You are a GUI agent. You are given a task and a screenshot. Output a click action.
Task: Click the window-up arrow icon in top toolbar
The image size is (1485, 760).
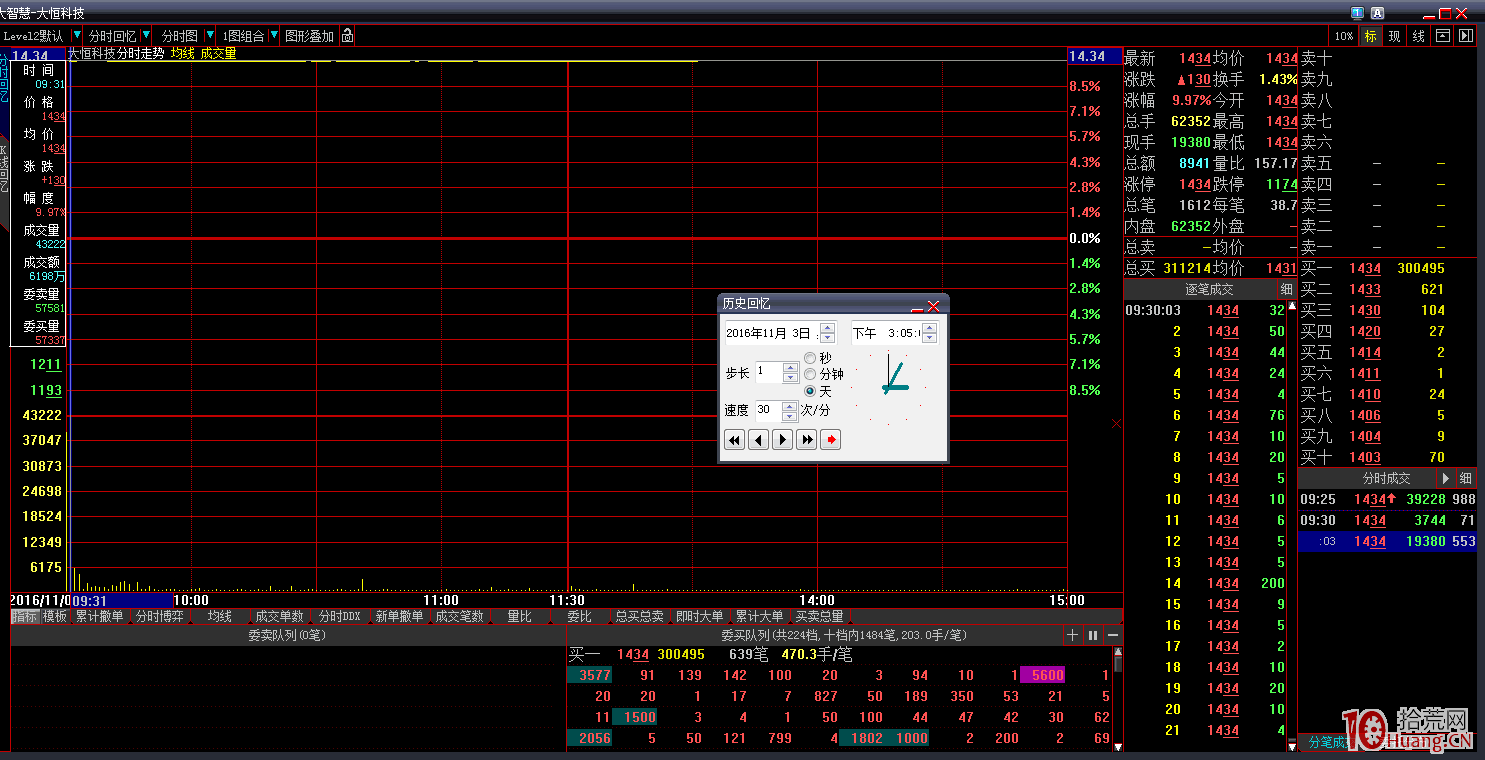tap(1443, 36)
